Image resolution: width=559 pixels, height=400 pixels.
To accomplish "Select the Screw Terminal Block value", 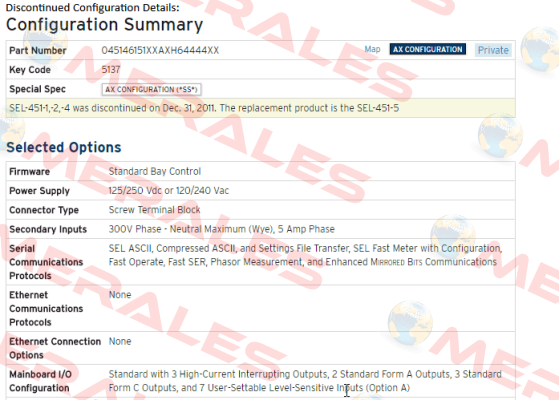I will (154, 210).
